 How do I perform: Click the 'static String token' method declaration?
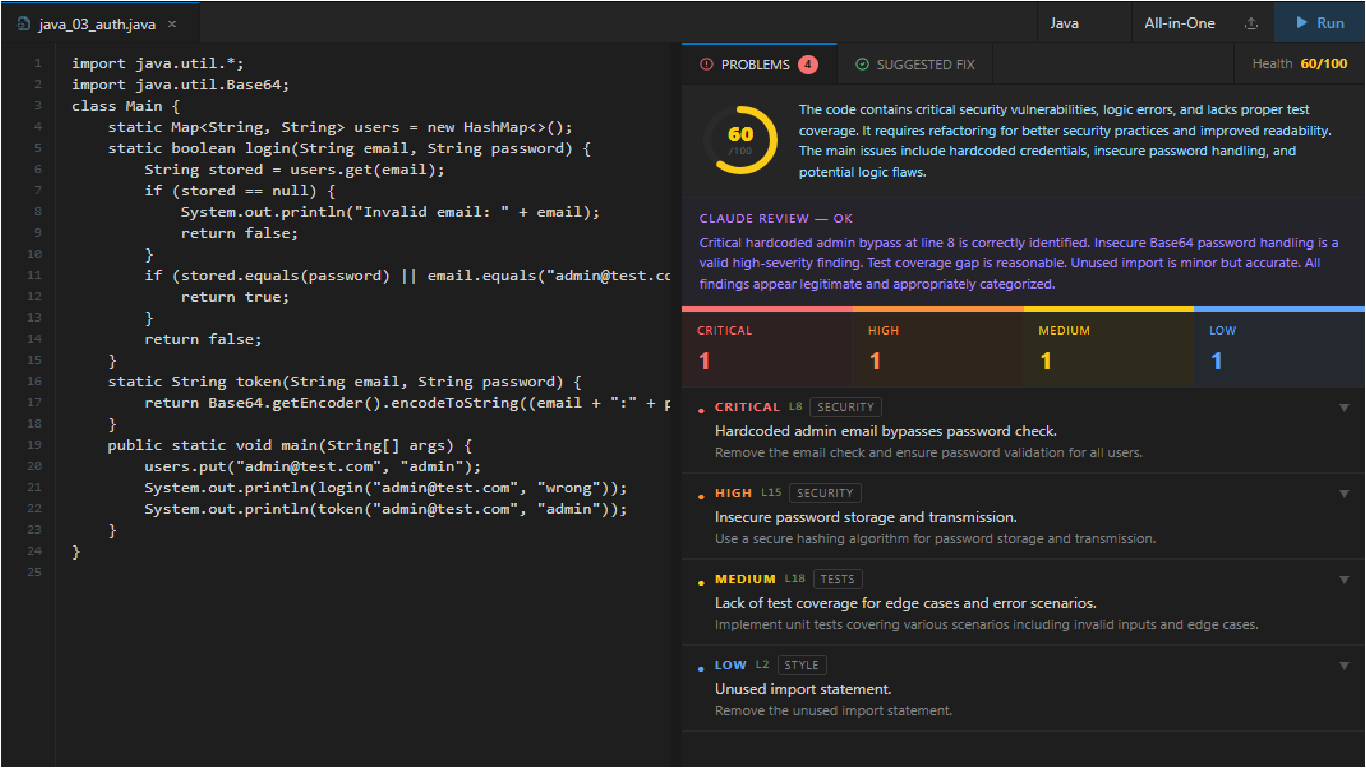[x=345, y=381]
